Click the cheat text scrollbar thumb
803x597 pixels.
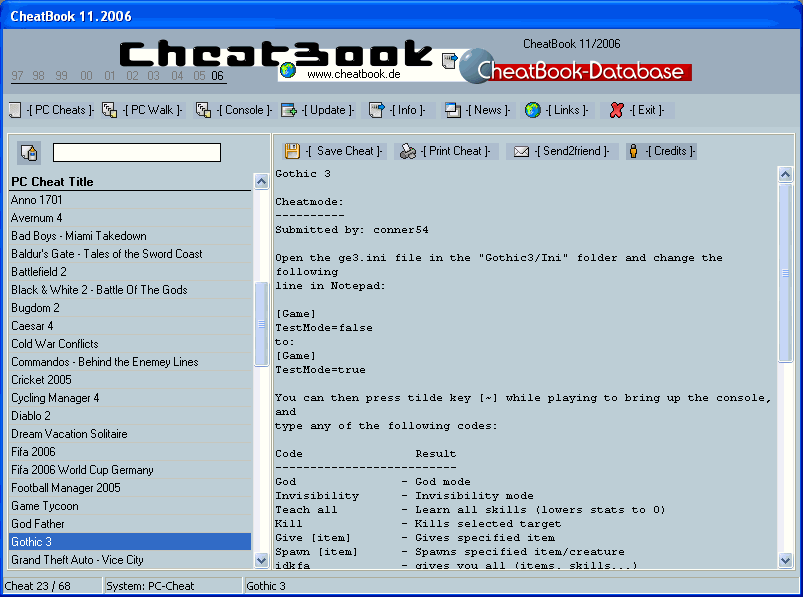coord(785,273)
